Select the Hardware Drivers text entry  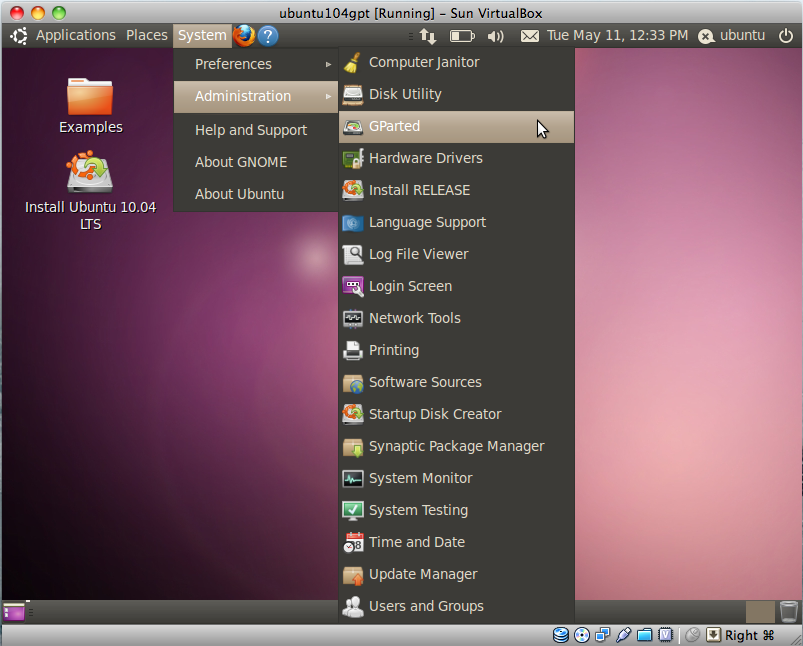tap(426, 158)
